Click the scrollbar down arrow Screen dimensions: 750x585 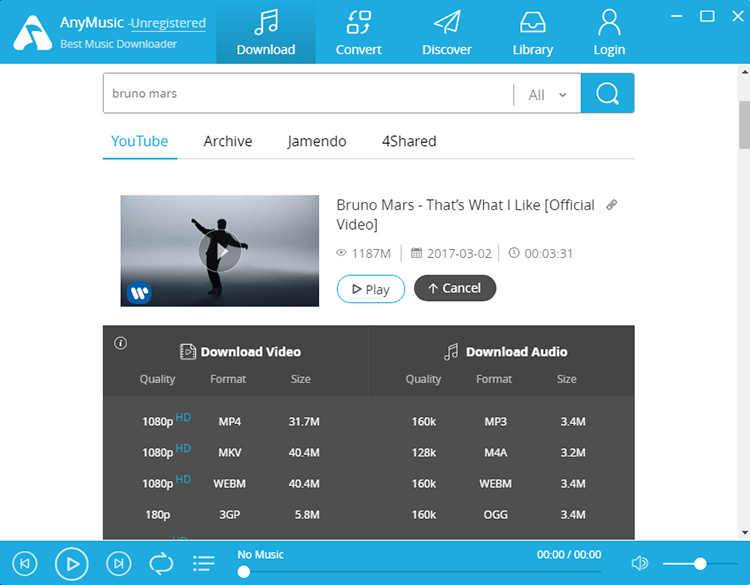pos(745,532)
